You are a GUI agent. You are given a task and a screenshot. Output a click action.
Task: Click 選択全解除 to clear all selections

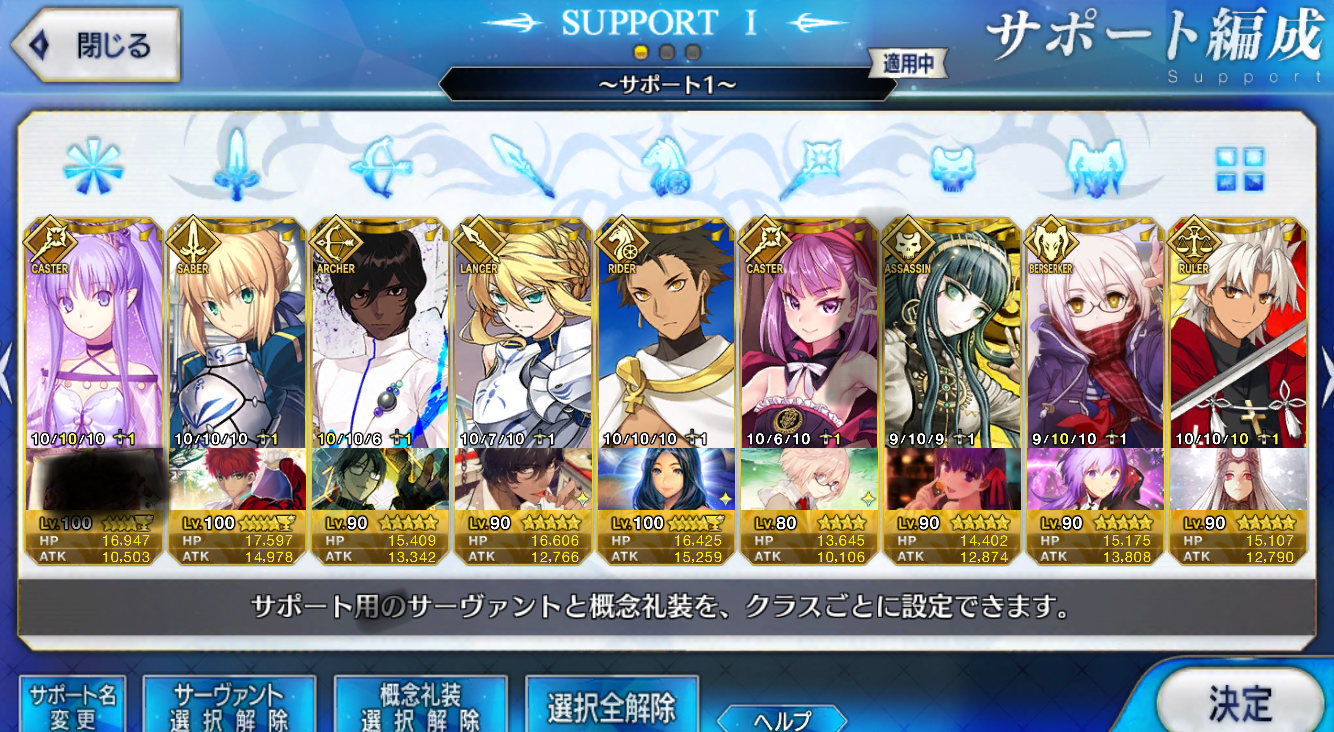click(x=611, y=705)
